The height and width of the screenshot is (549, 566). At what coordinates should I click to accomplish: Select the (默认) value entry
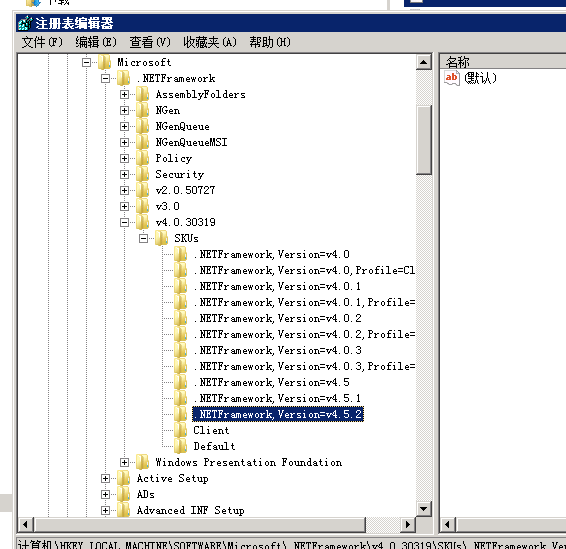tap(480, 78)
